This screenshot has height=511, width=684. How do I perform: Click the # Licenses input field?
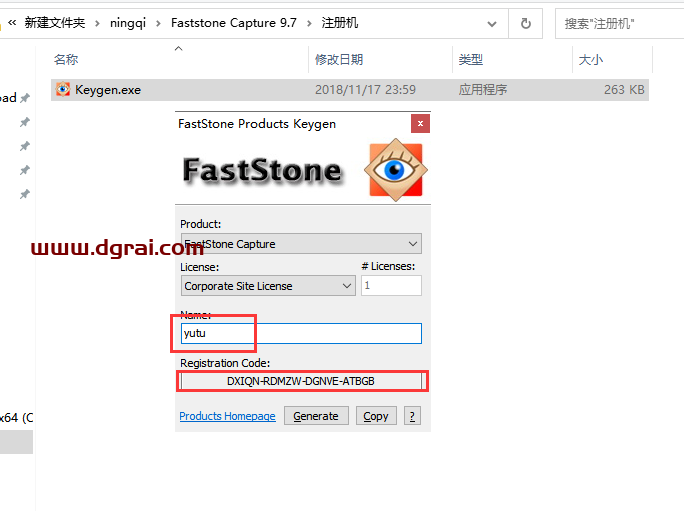pos(391,285)
